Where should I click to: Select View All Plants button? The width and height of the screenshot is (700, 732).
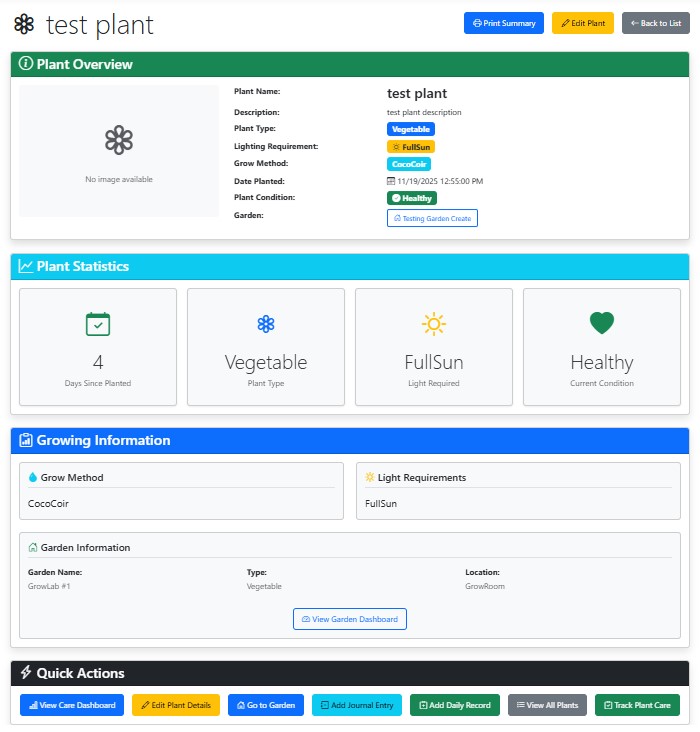click(x=547, y=705)
